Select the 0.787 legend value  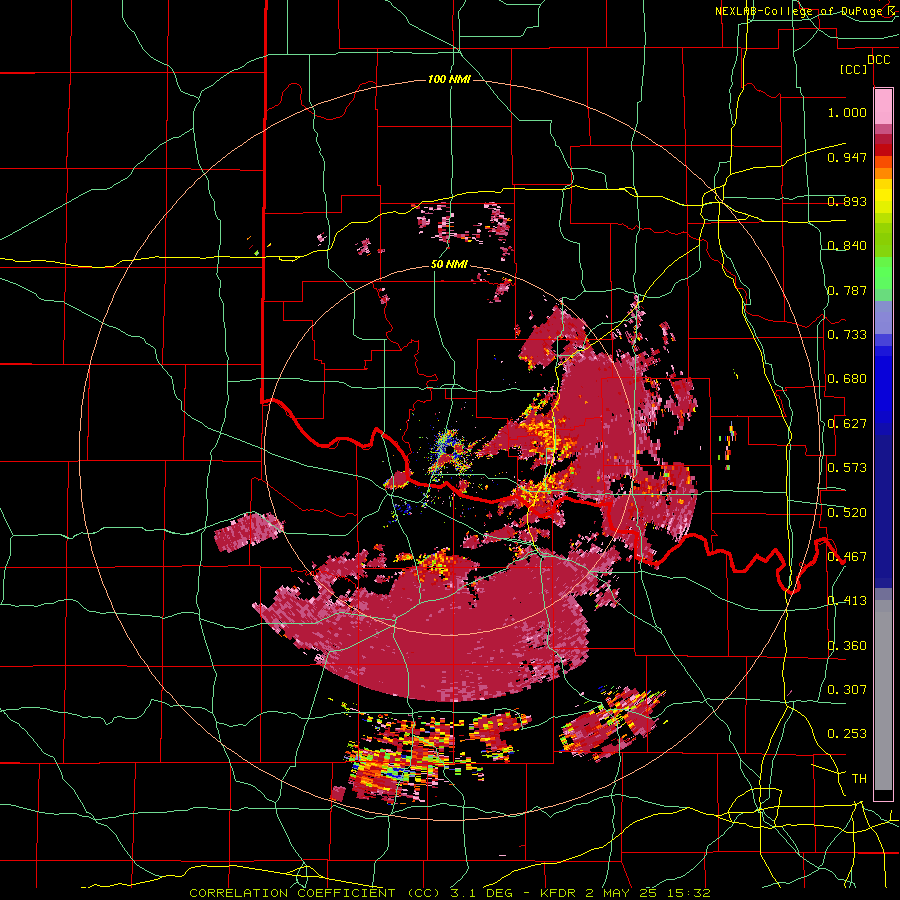(847, 290)
